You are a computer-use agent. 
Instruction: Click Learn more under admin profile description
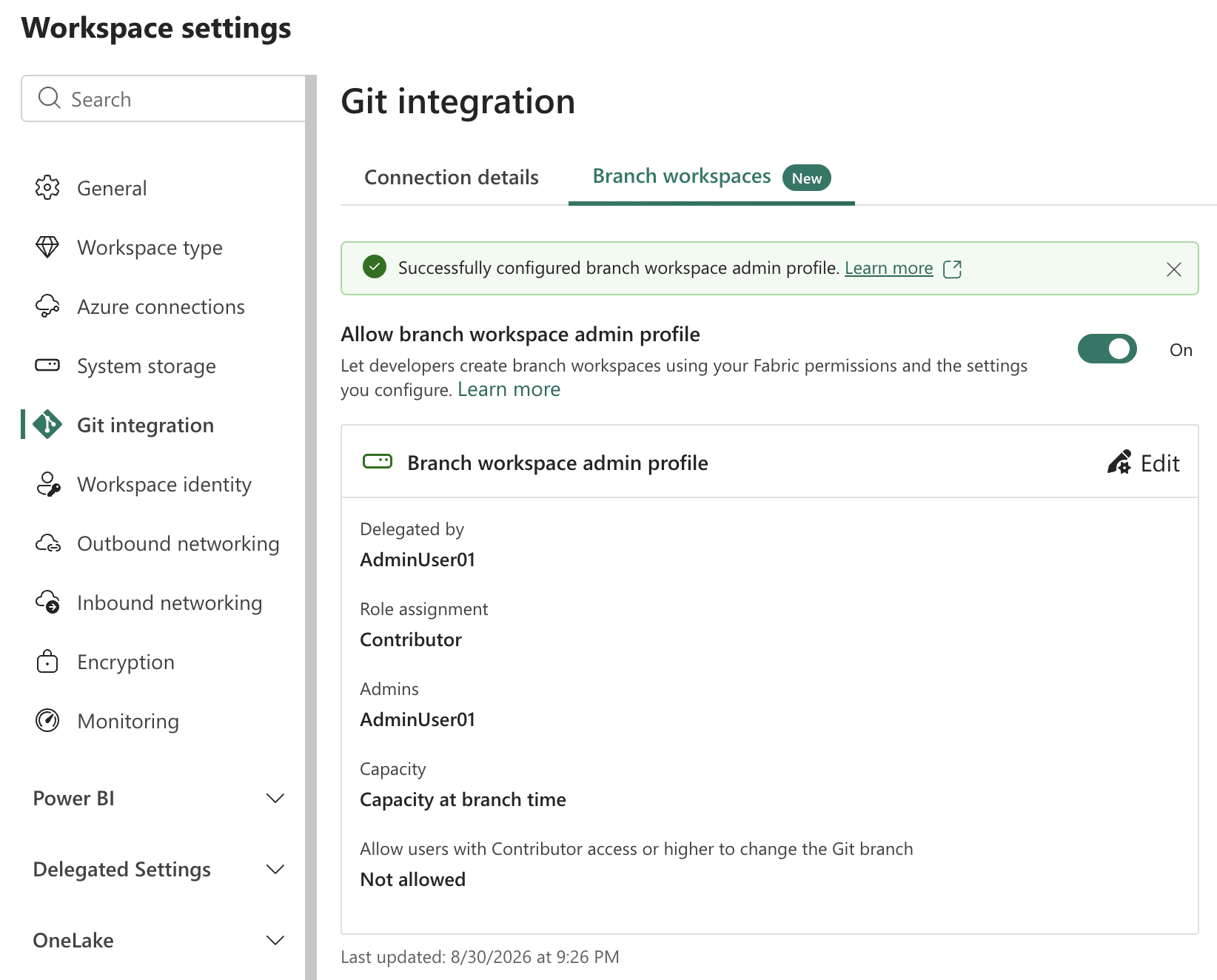pyautogui.click(x=509, y=389)
